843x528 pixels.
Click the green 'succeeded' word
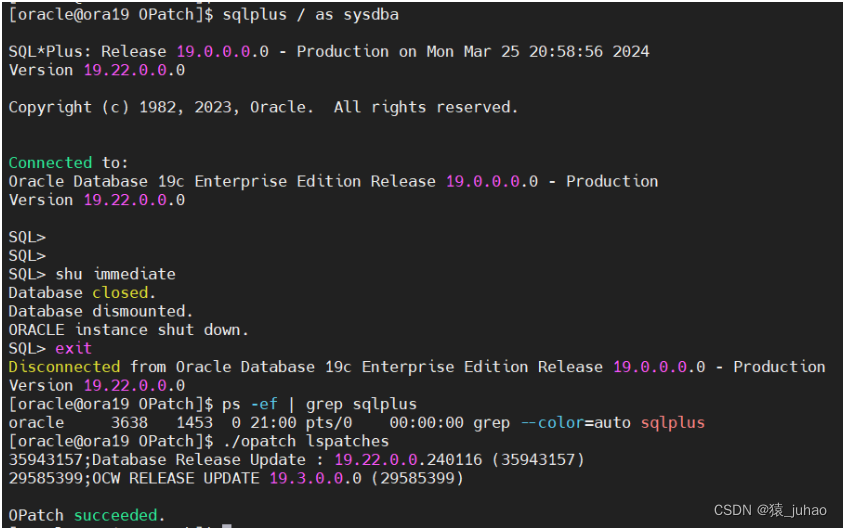pyautogui.click(x=116, y=516)
